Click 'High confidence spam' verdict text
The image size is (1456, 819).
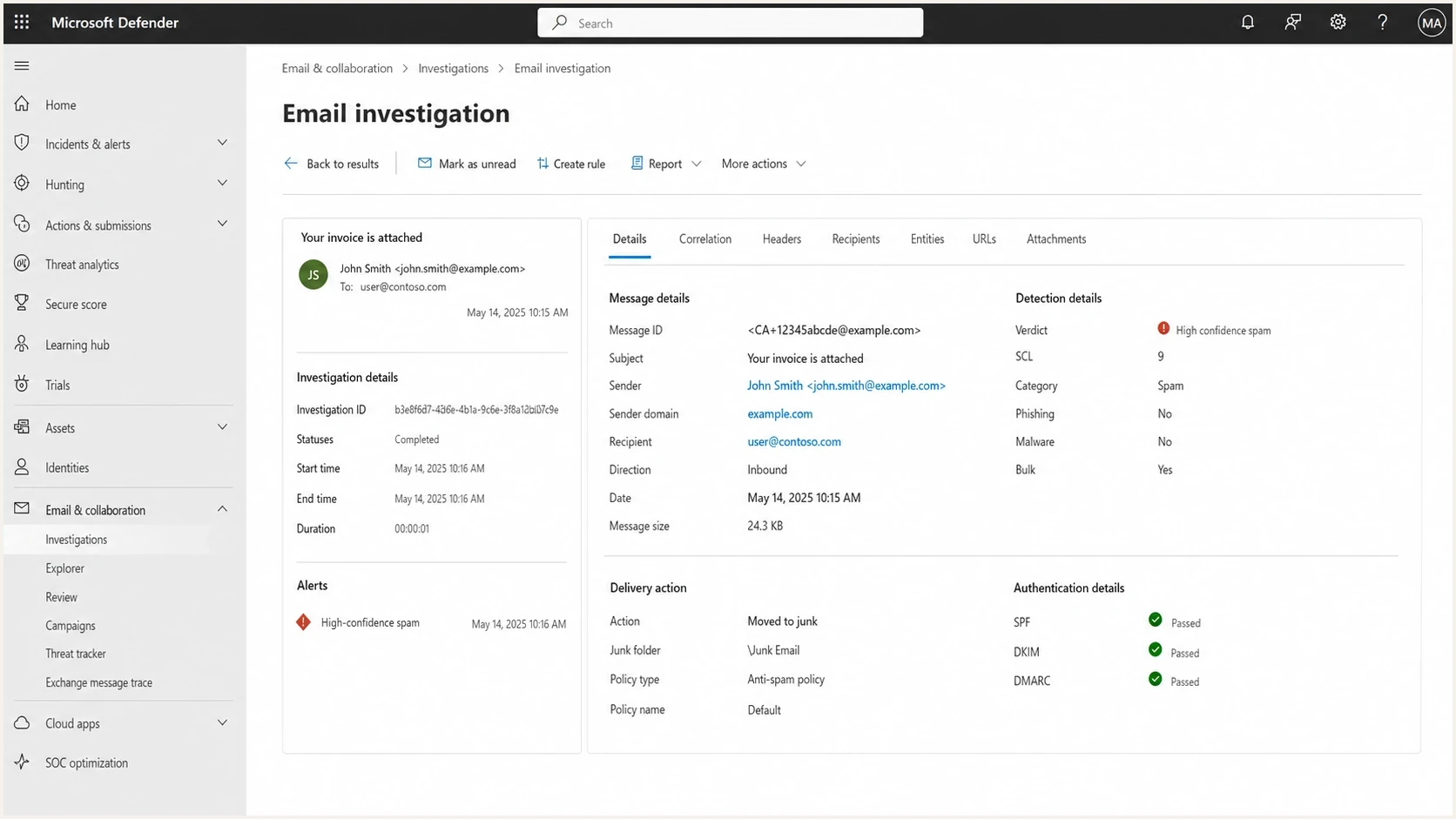tap(1223, 331)
